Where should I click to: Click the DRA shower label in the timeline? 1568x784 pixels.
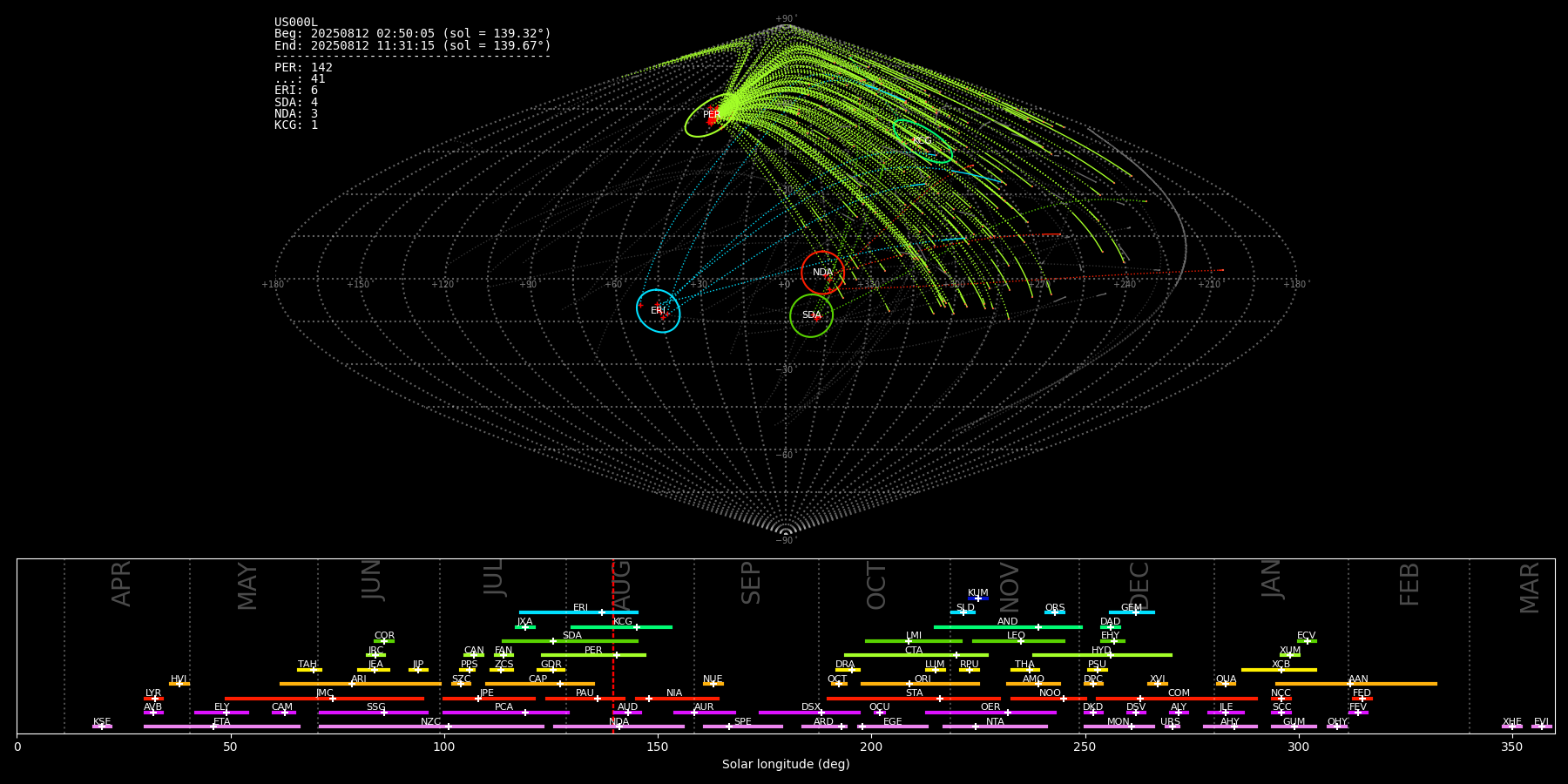point(845,665)
